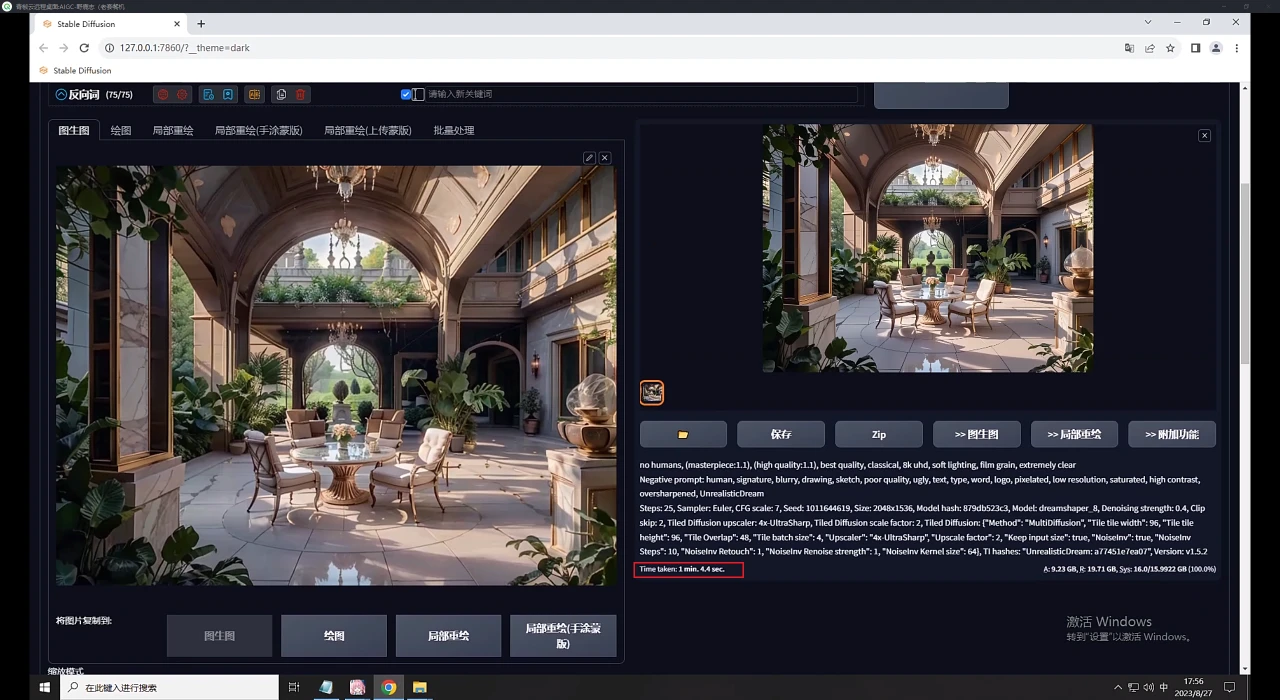Viewport: 1280px width, 700px height.
Task: Toggle the switch next to the keyword checkbox
Action: (x=418, y=94)
